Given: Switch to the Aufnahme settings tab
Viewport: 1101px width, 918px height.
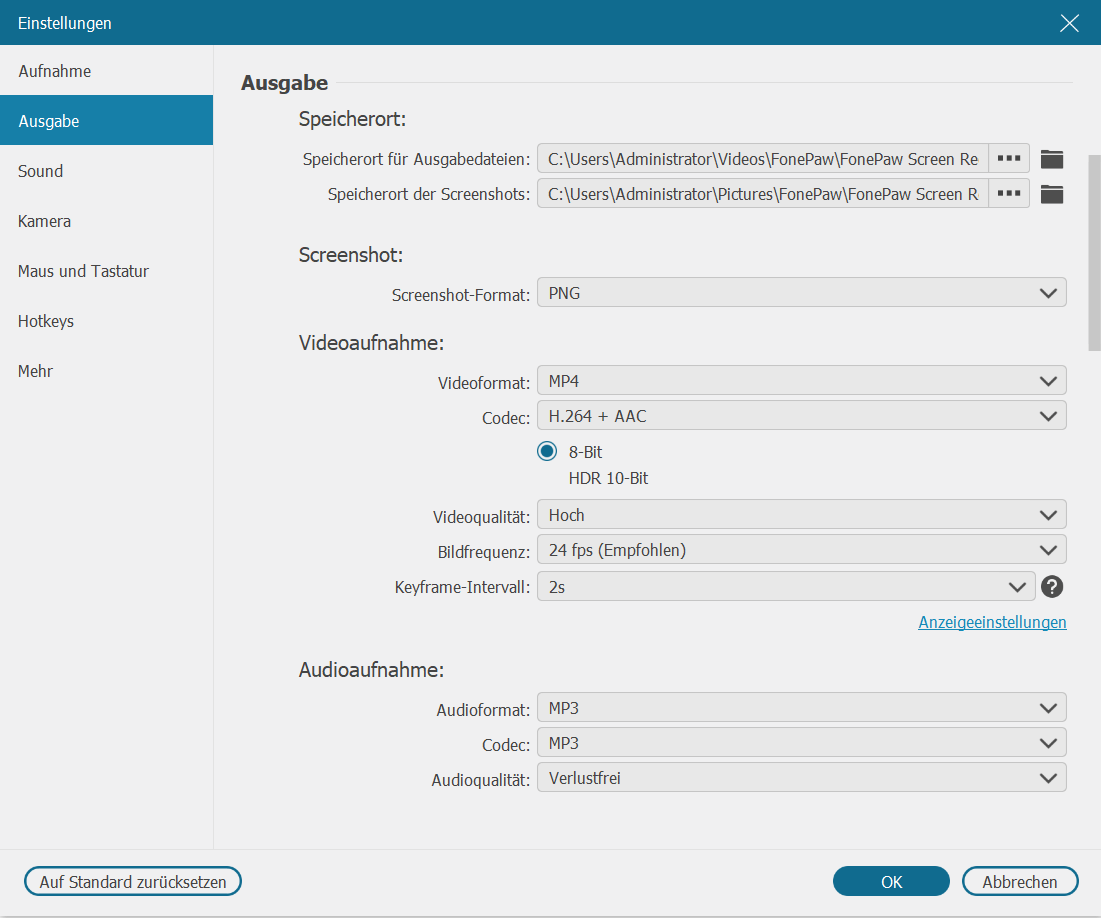Looking at the screenshot, I should pos(55,71).
